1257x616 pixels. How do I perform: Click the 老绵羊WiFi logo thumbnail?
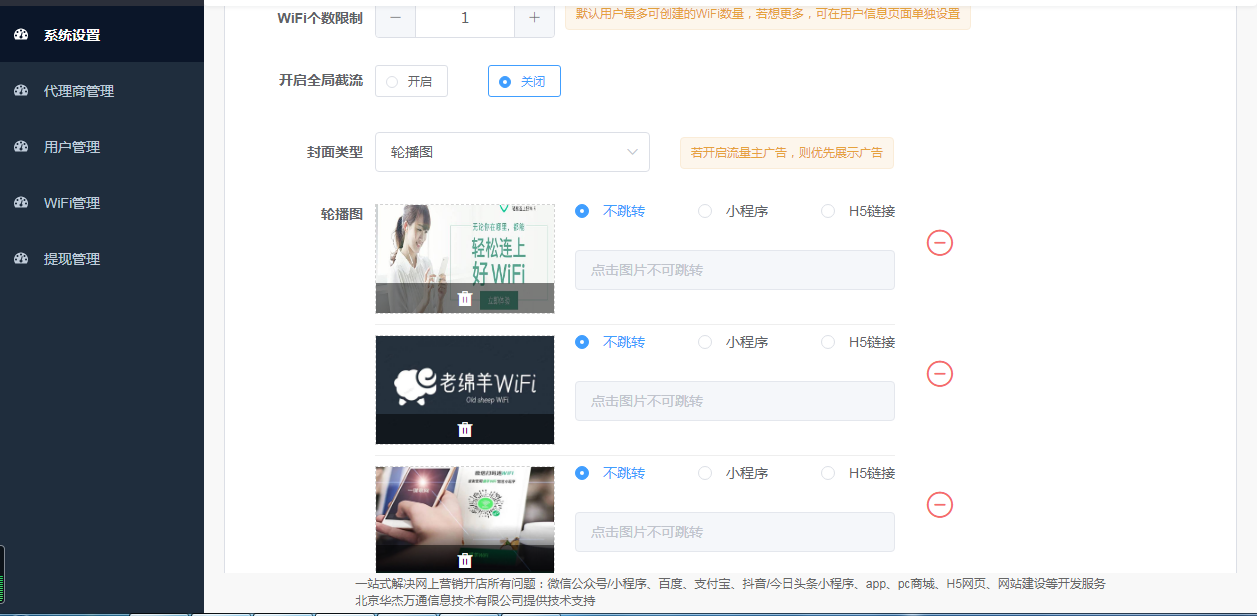tap(465, 390)
